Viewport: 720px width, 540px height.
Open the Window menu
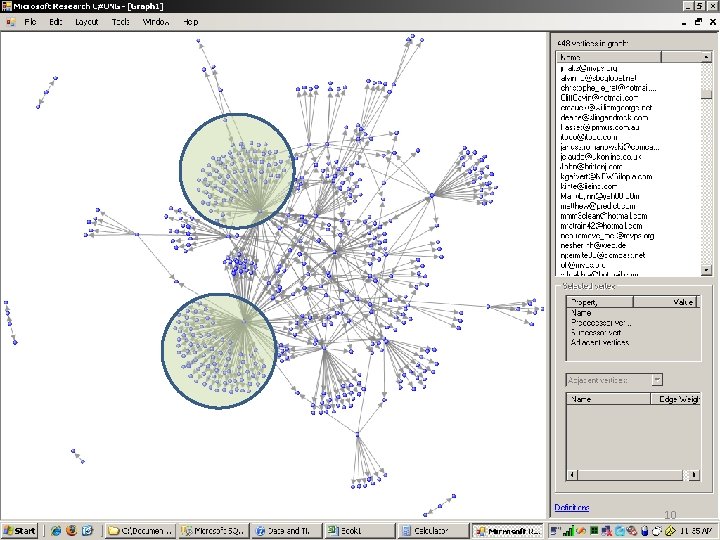tap(156, 22)
